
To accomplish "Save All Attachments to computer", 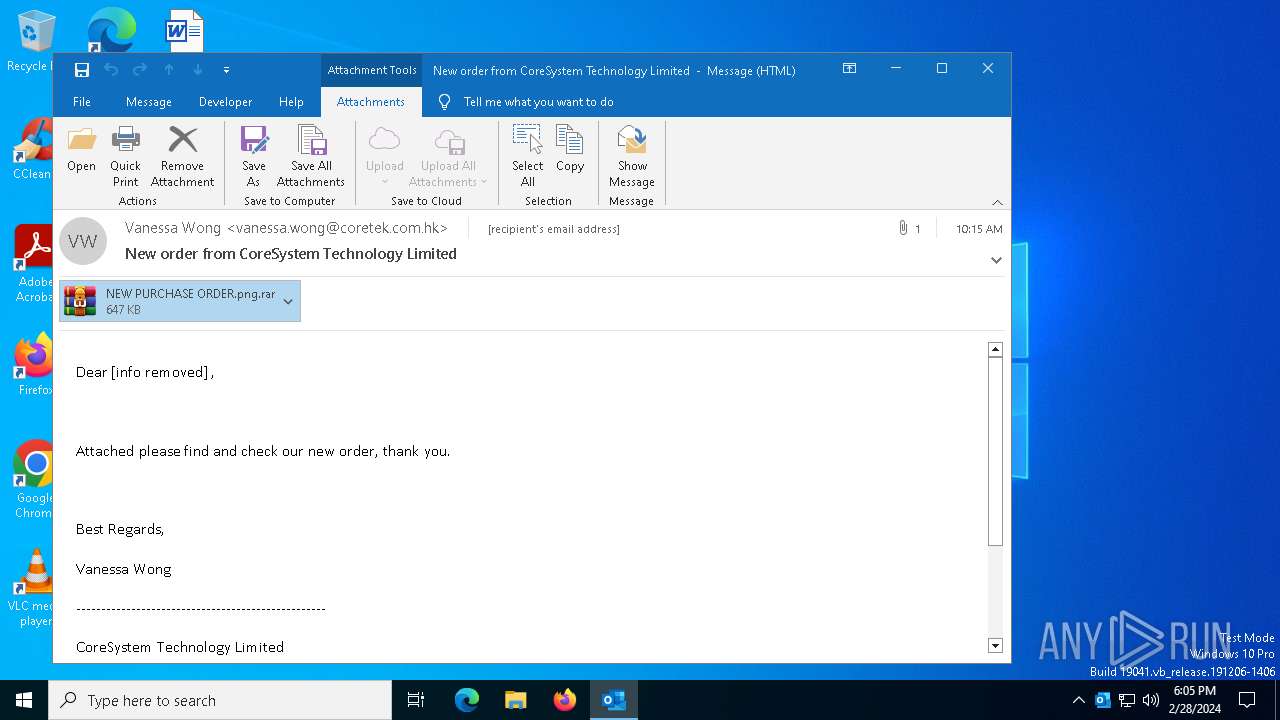I will tap(311, 157).
